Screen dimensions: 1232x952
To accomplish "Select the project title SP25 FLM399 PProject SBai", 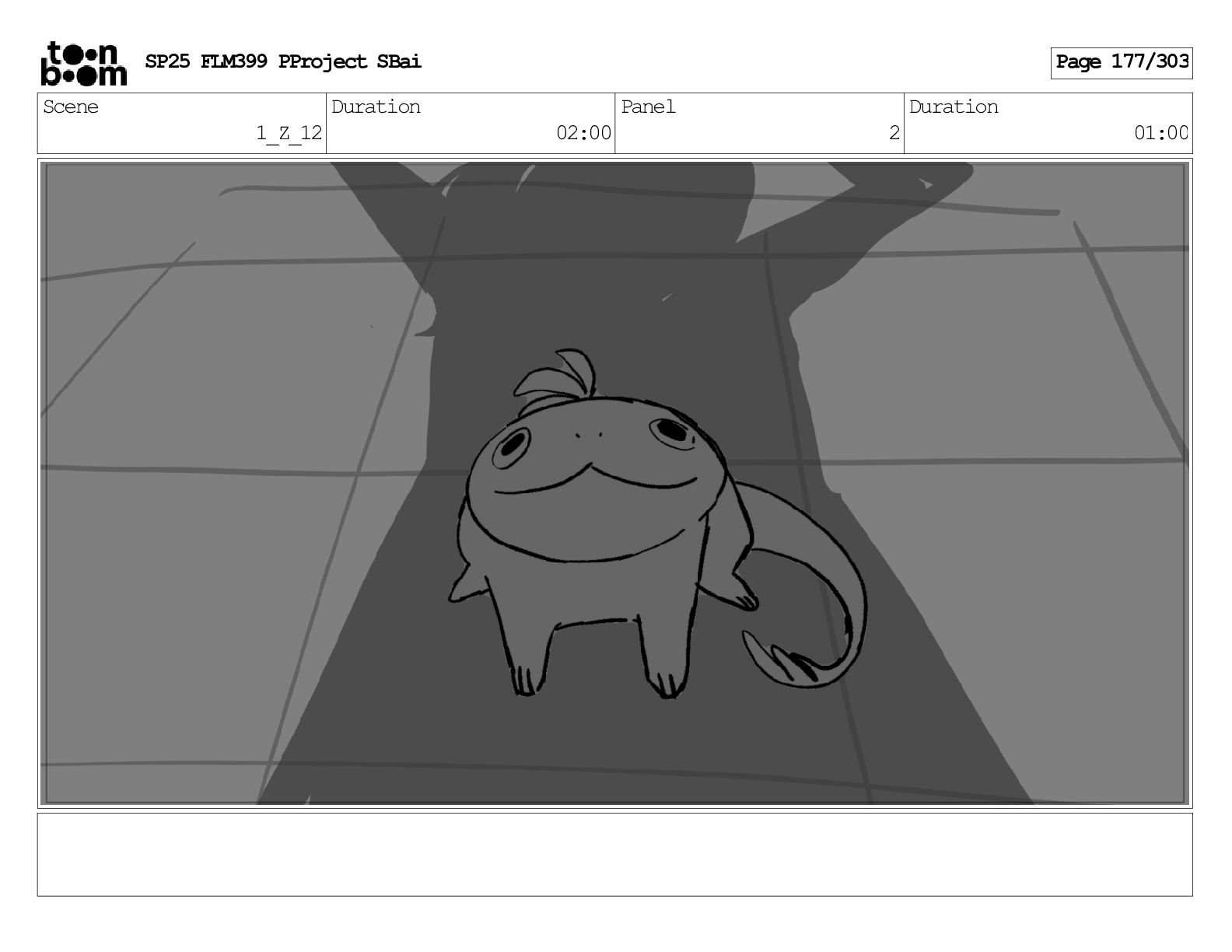I will pyautogui.click(x=283, y=61).
